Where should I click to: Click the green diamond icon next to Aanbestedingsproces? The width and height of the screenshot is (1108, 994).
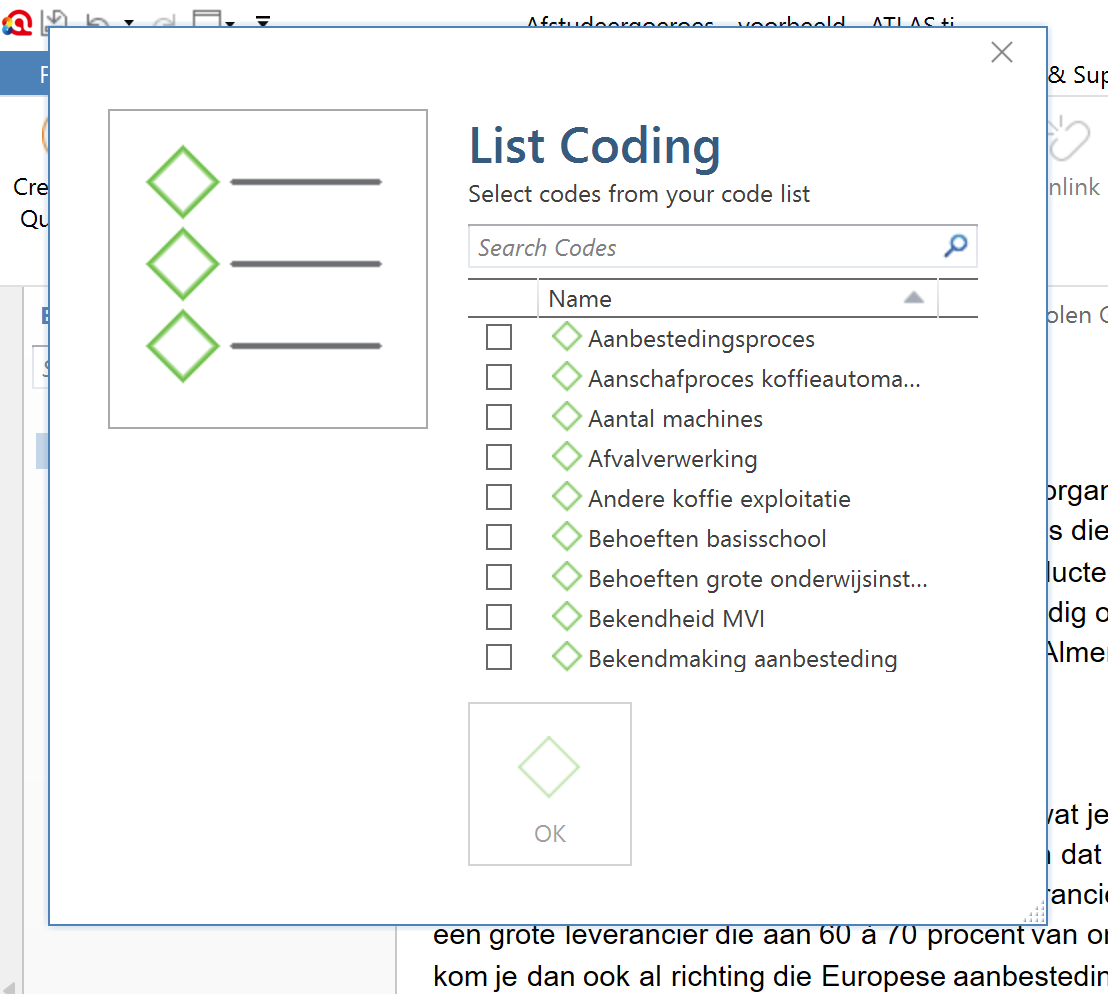point(567,338)
